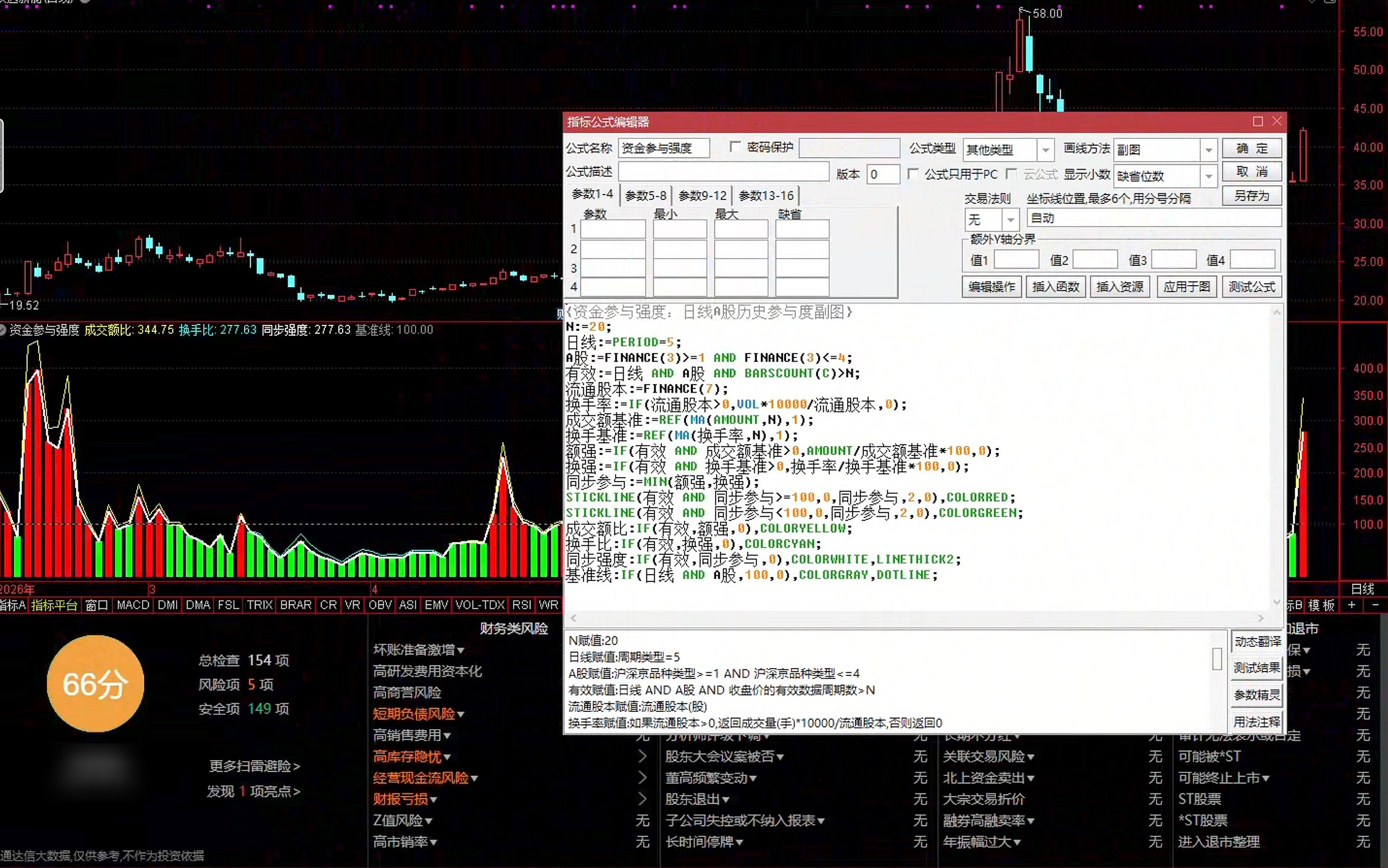This screenshot has width=1388, height=868.
Task: Click the 另存为 button
Action: (x=1252, y=196)
